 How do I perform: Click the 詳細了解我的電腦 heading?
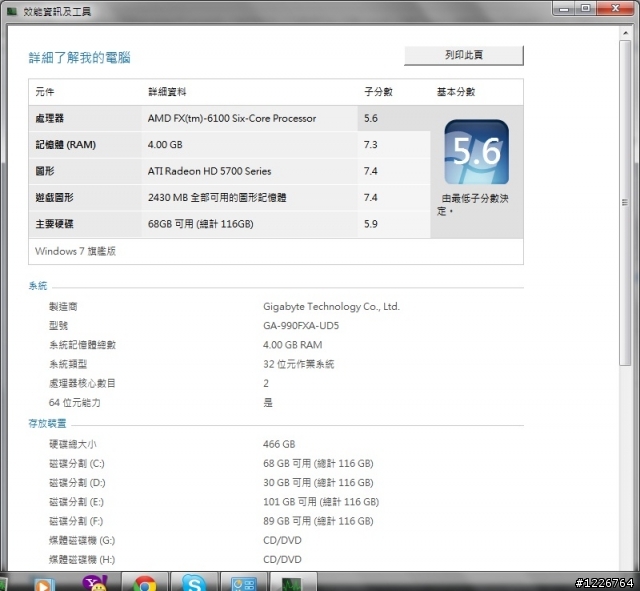pyautogui.click(x=80, y=58)
